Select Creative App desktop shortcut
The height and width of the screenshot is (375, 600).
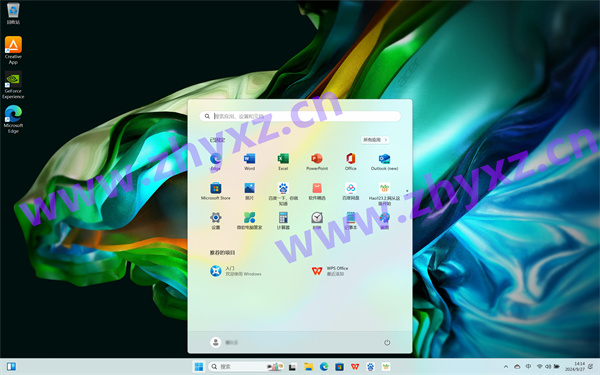click(x=13, y=50)
